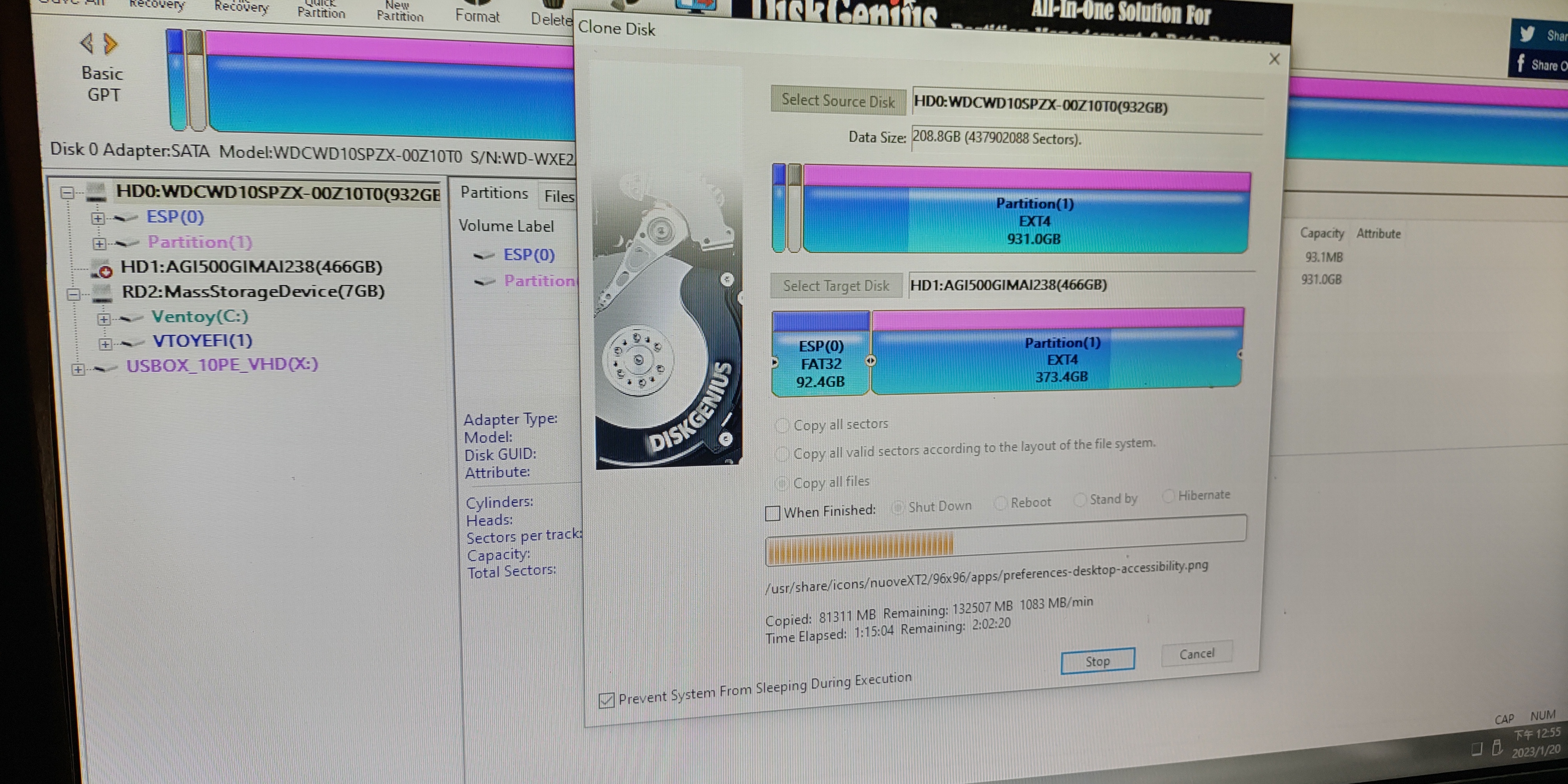Click the NUM status indicator
This screenshot has height=784, width=1568.
1543,716
